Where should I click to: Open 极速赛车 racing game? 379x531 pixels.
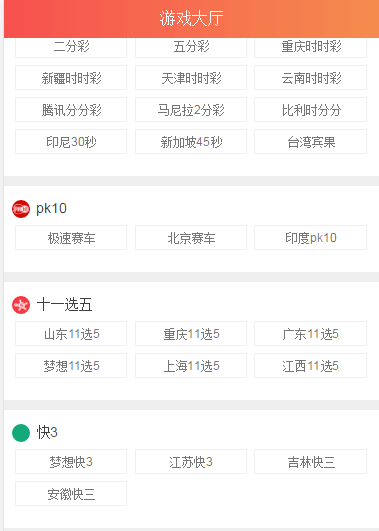(71, 238)
